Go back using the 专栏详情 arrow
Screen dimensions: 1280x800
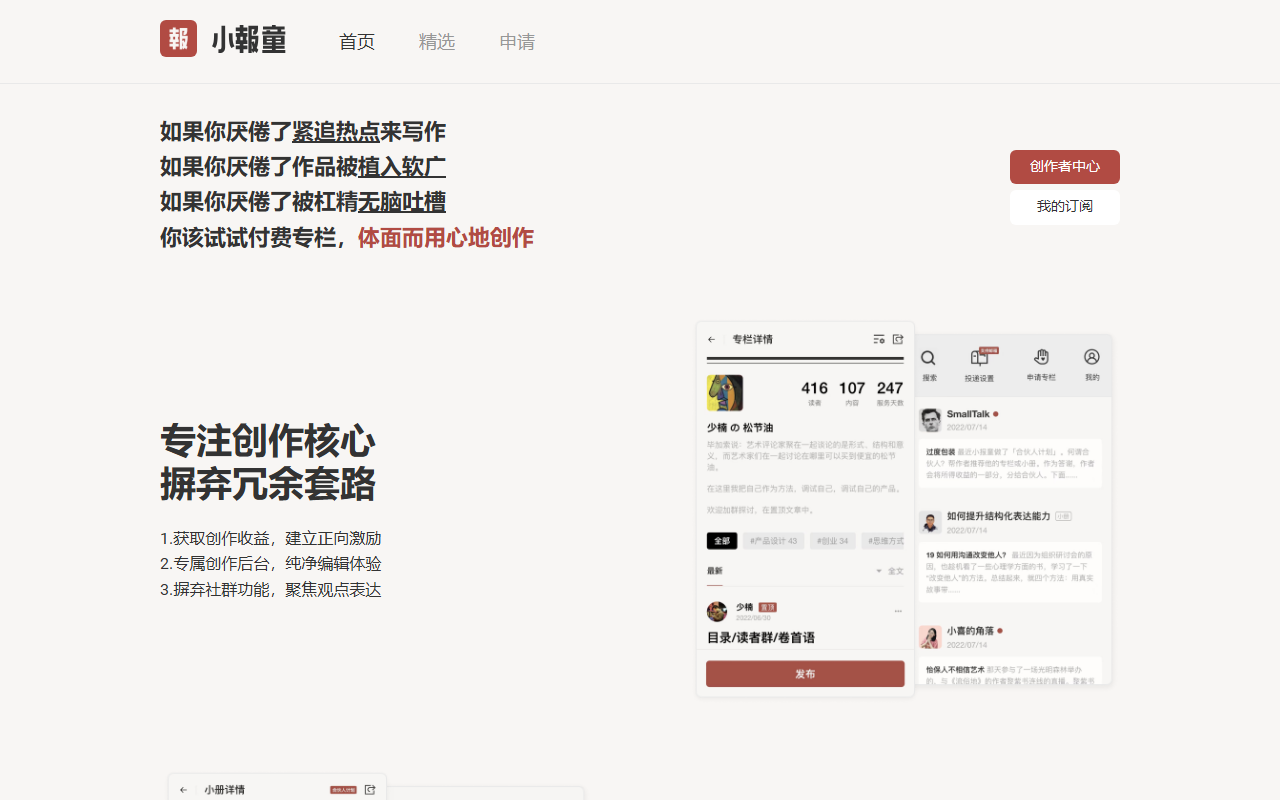click(712, 339)
